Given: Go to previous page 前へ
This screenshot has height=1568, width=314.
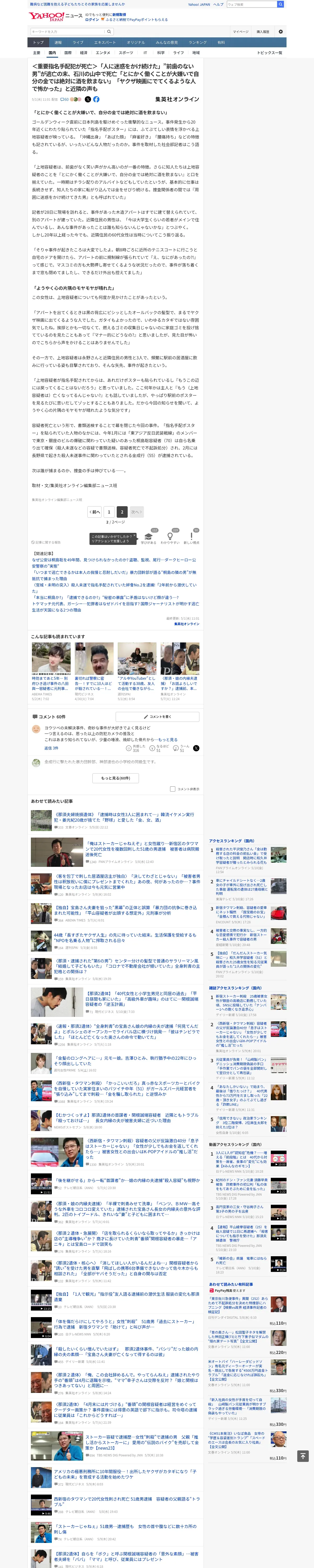Looking at the screenshot, I should pos(94,512).
